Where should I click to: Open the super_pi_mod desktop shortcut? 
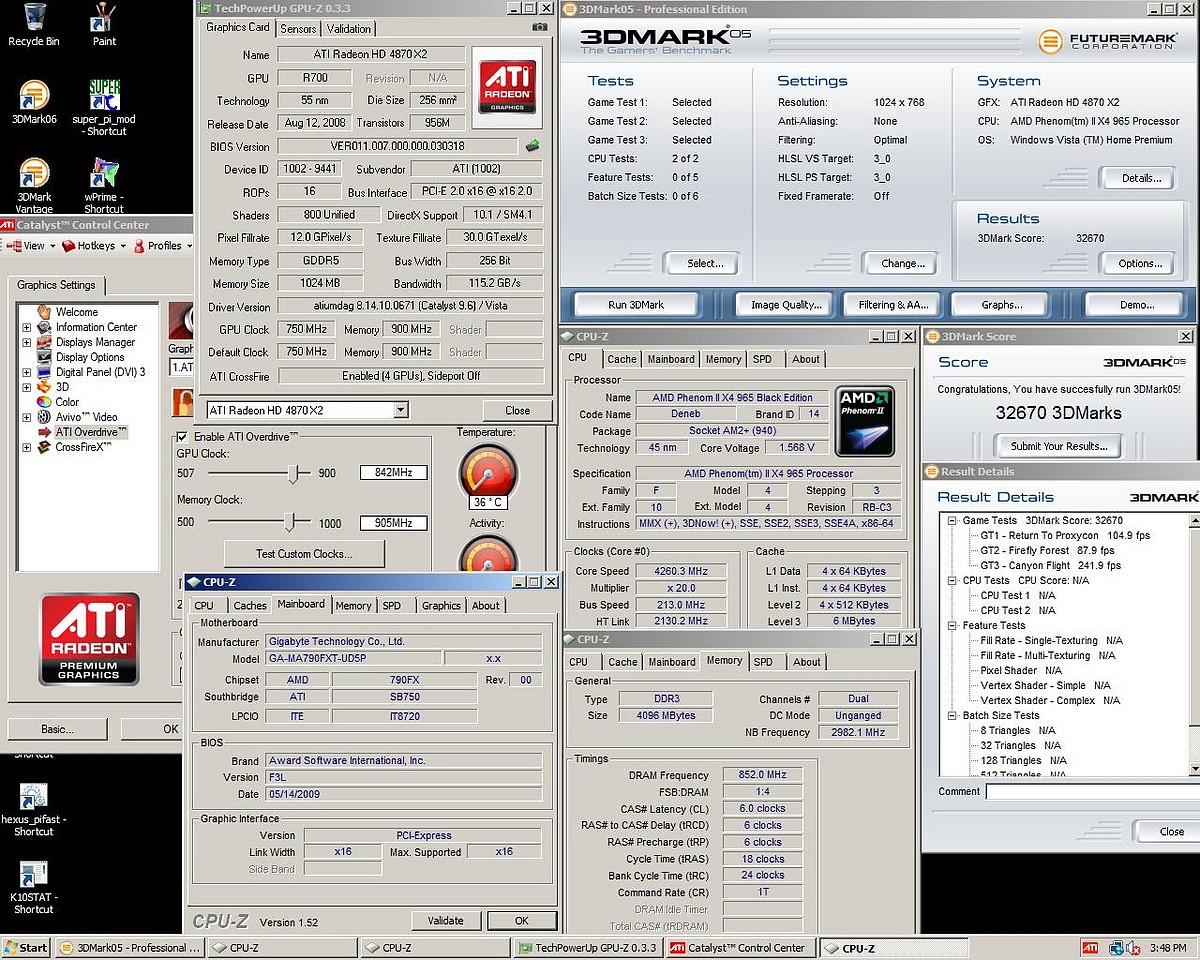104,108
